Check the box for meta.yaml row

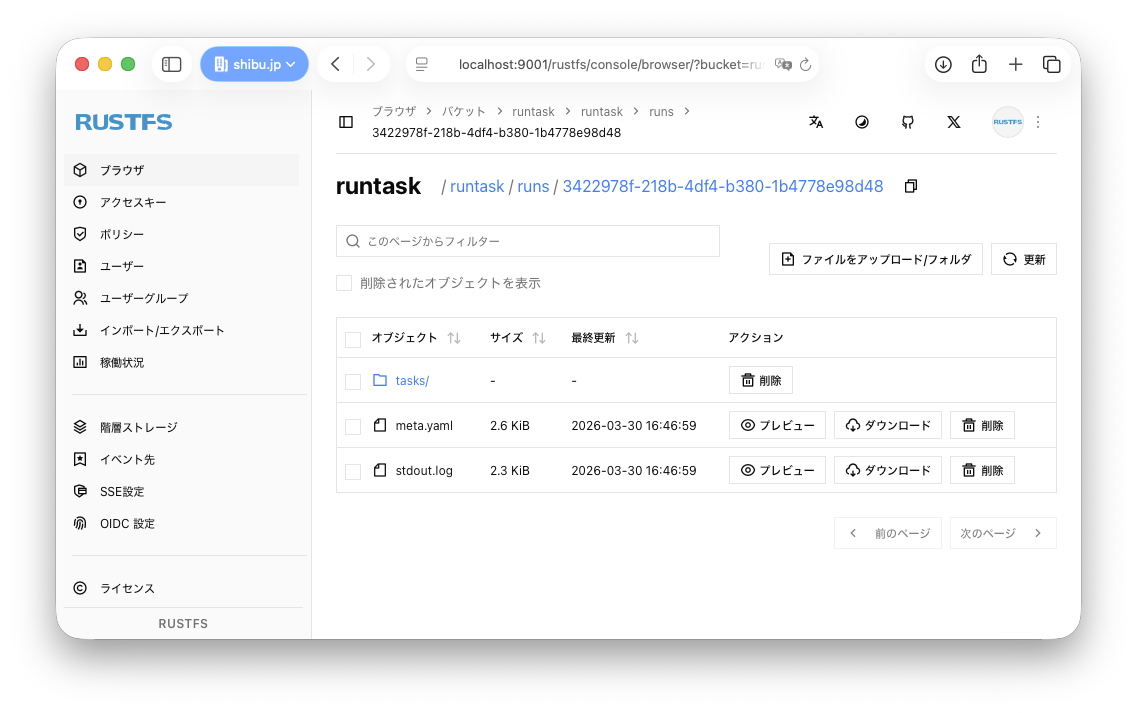353,426
